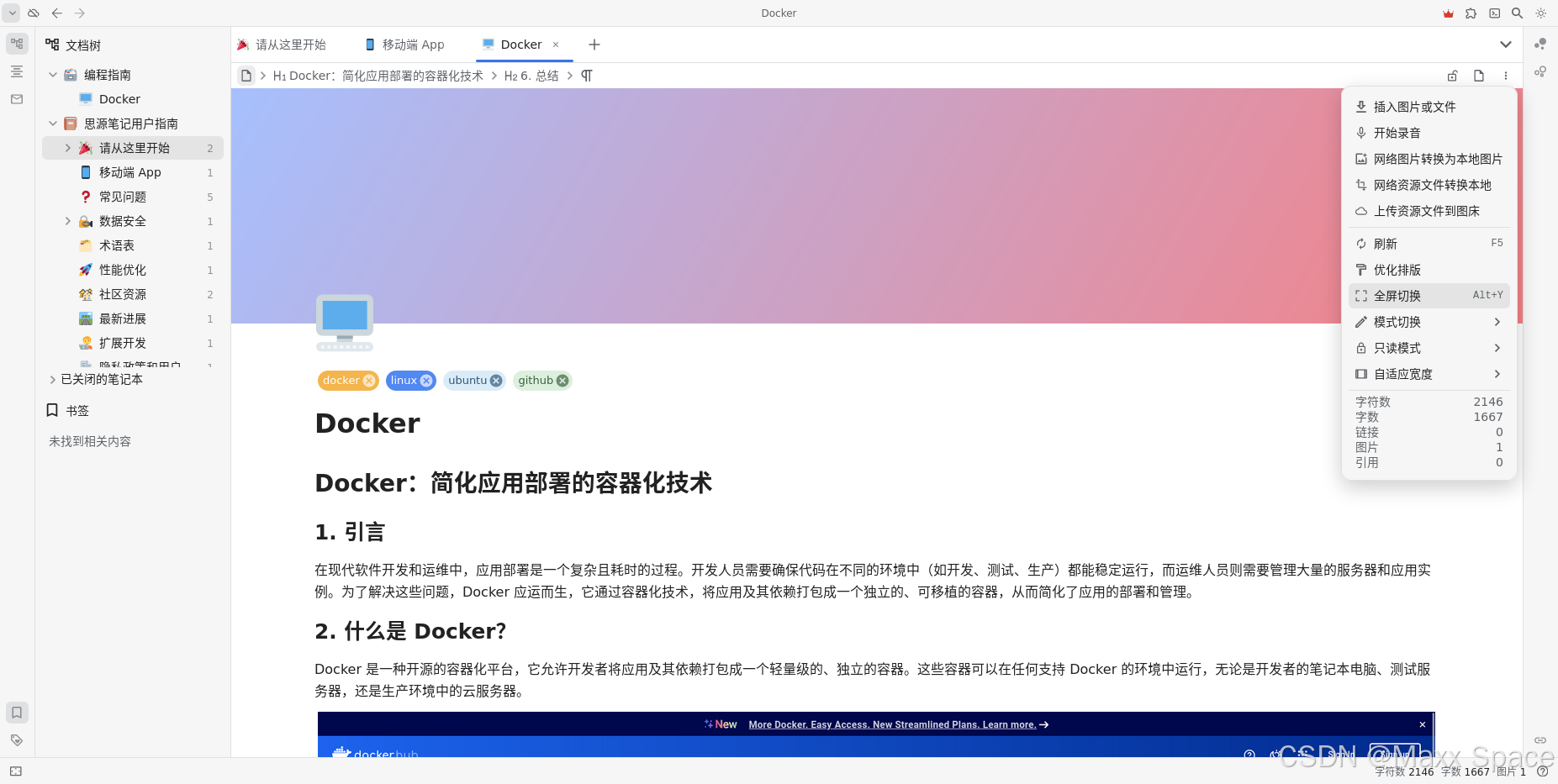
Task: Click the red crown membership icon
Action: coord(1448,13)
